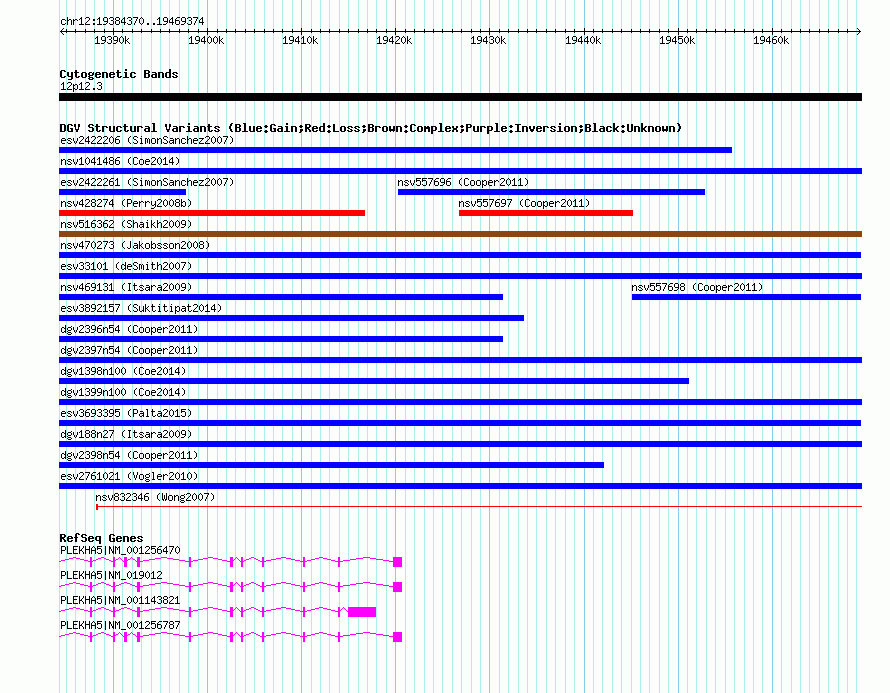The width and height of the screenshot is (890, 693).
Task: Click the Cytogenetic Bands track title
Action: (119, 74)
